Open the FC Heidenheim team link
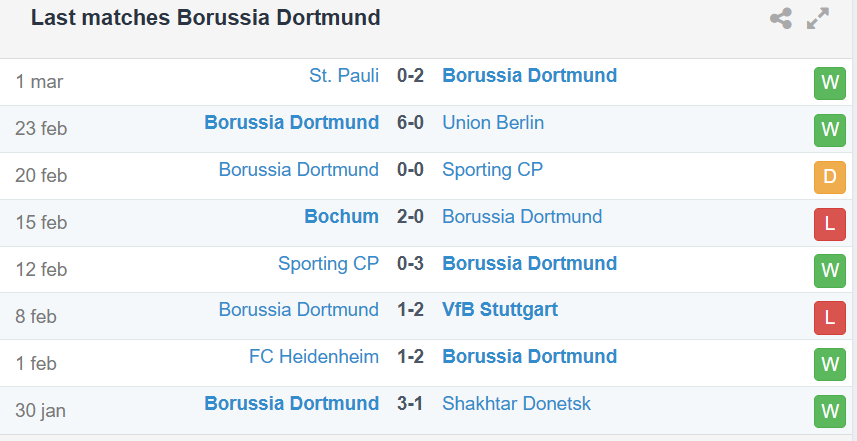The image size is (857, 441). [x=314, y=356]
